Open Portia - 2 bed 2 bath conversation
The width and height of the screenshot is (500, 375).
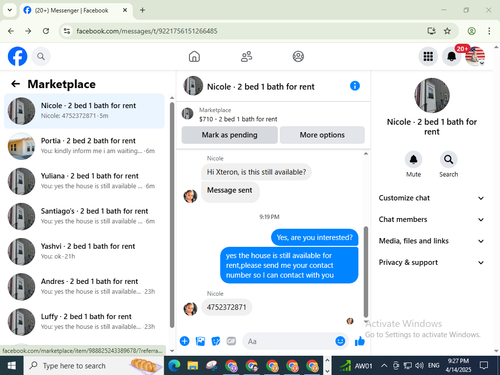tap(84, 146)
